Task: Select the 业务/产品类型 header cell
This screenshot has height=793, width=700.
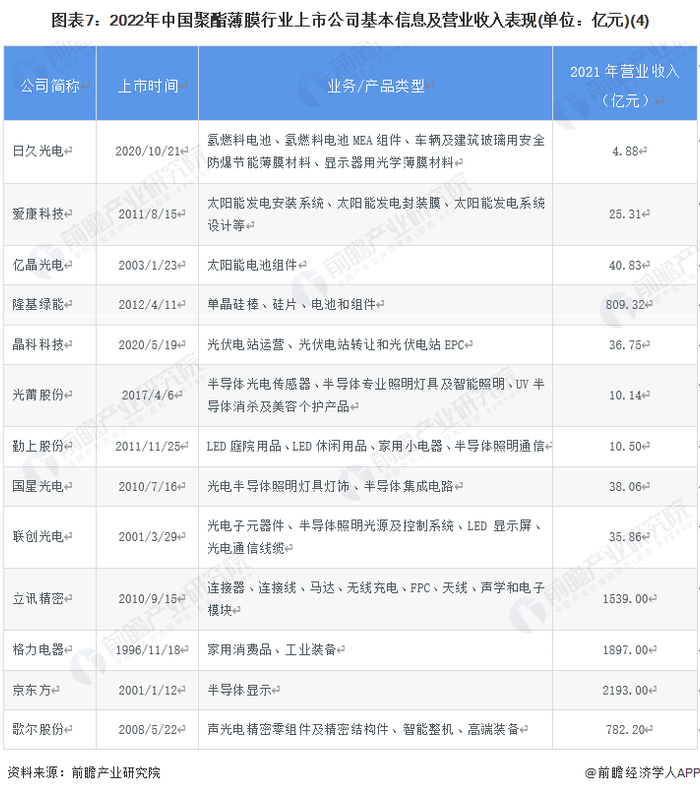Action: 375,84
